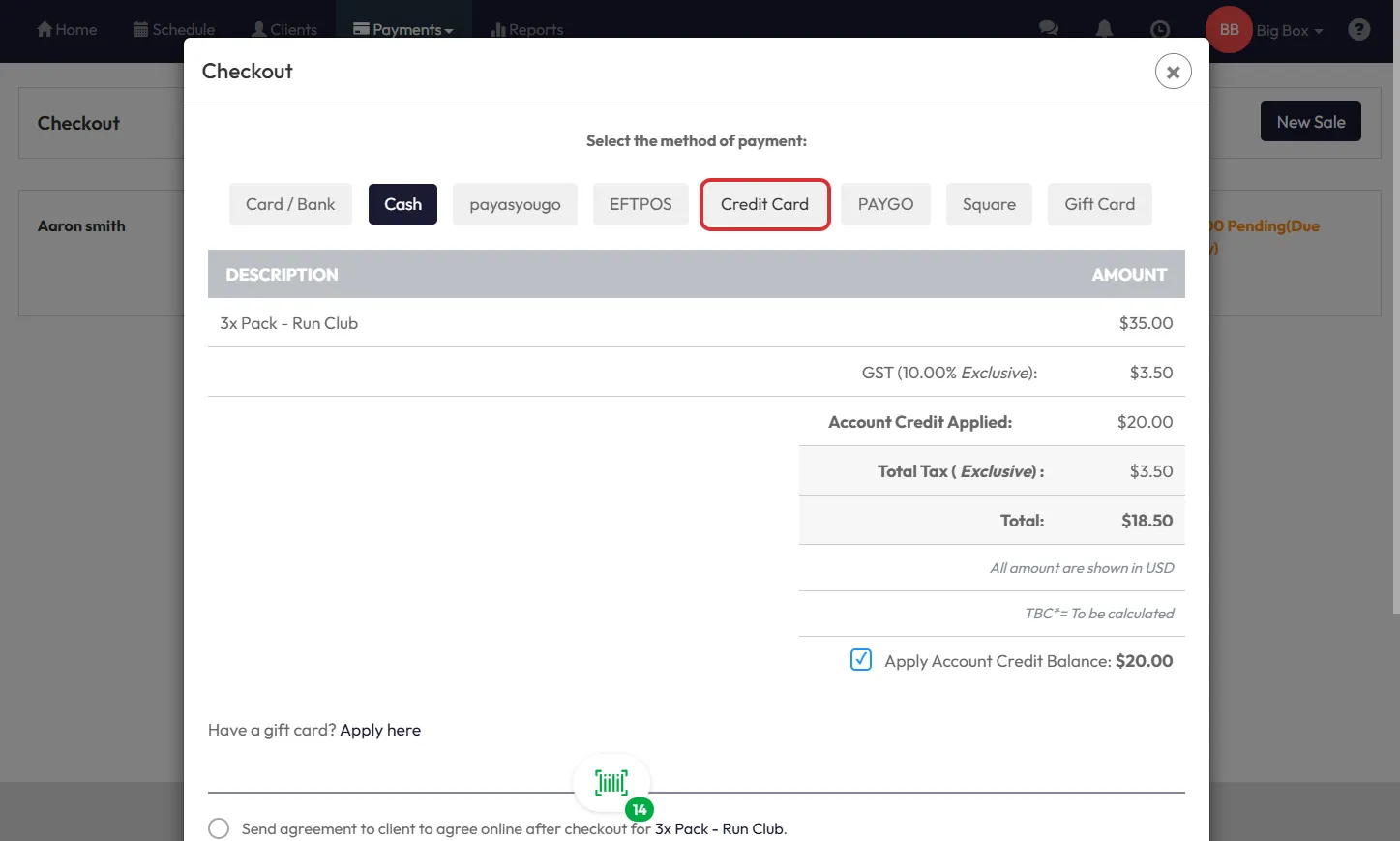This screenshot has height=841, width=1400.
Task: Open the notifications bell icon
Action: click(x=1104, y=29)
